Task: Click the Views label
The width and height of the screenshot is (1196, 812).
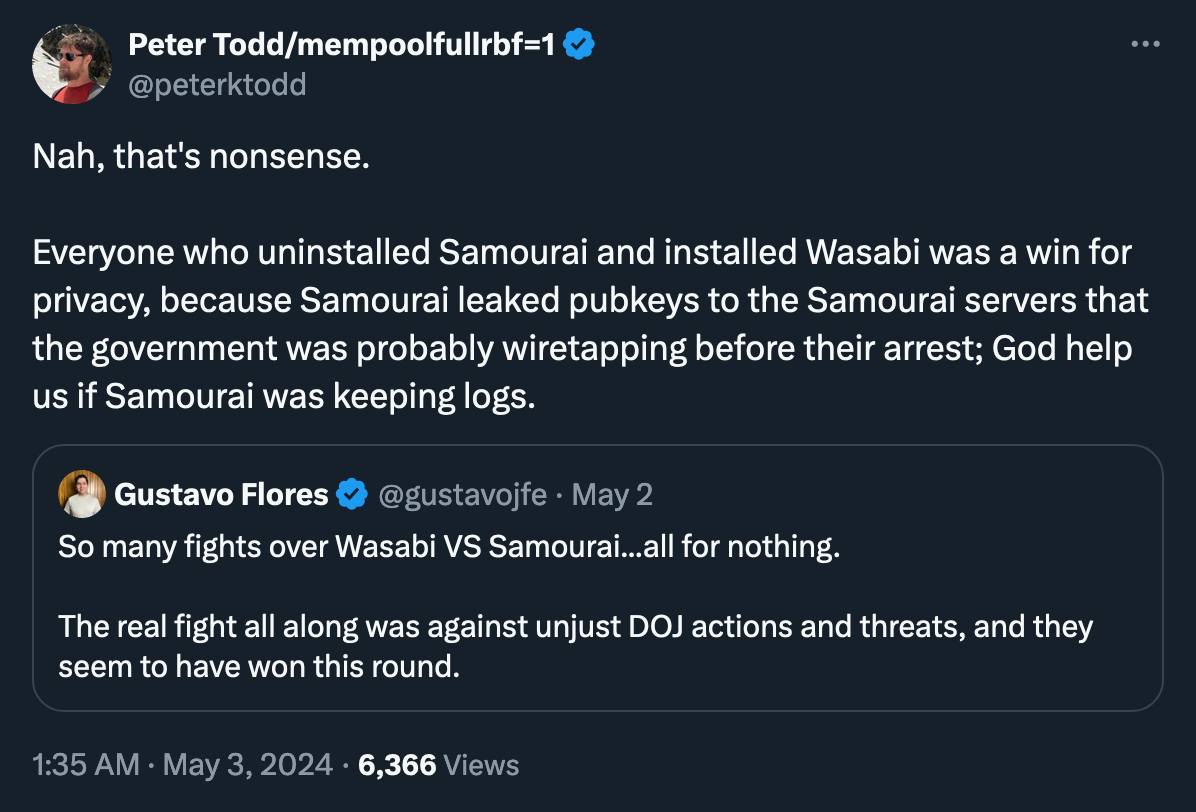Action: [481, 766]
